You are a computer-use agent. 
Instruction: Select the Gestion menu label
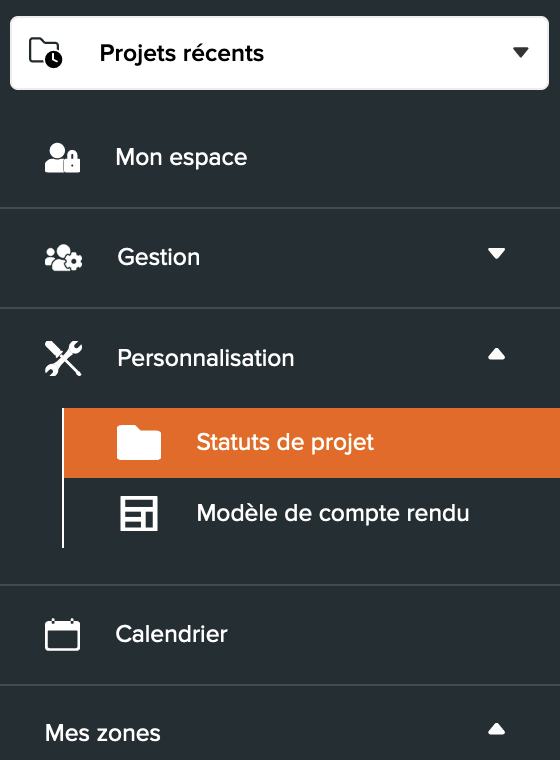pos(159,257)
